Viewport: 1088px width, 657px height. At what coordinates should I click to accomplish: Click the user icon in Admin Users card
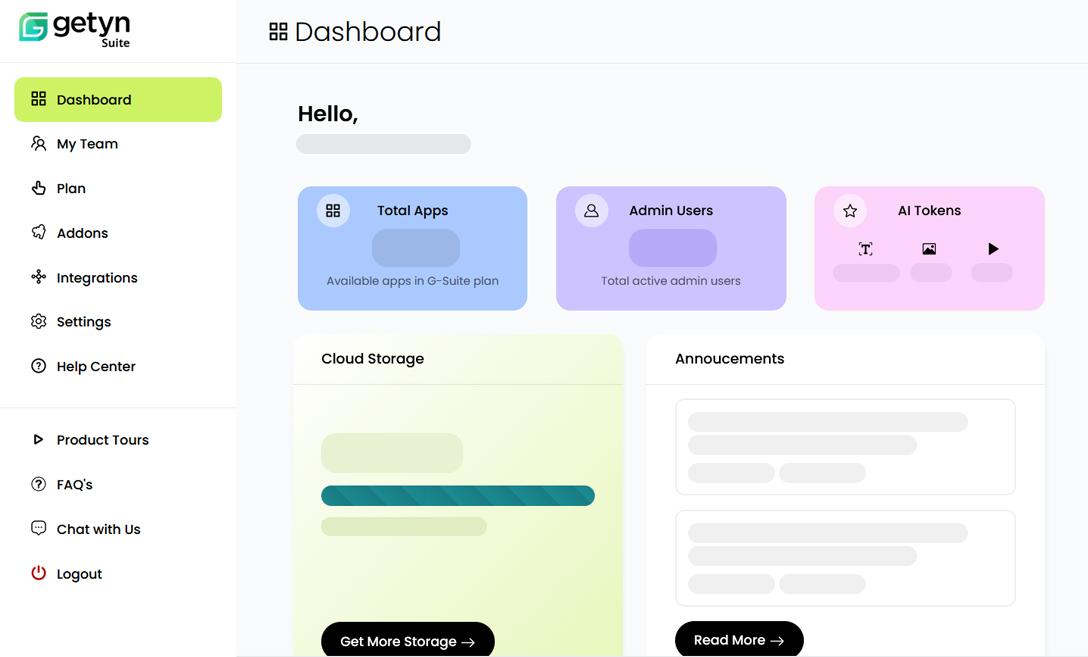pyautogui.click(x=591, y=211)
